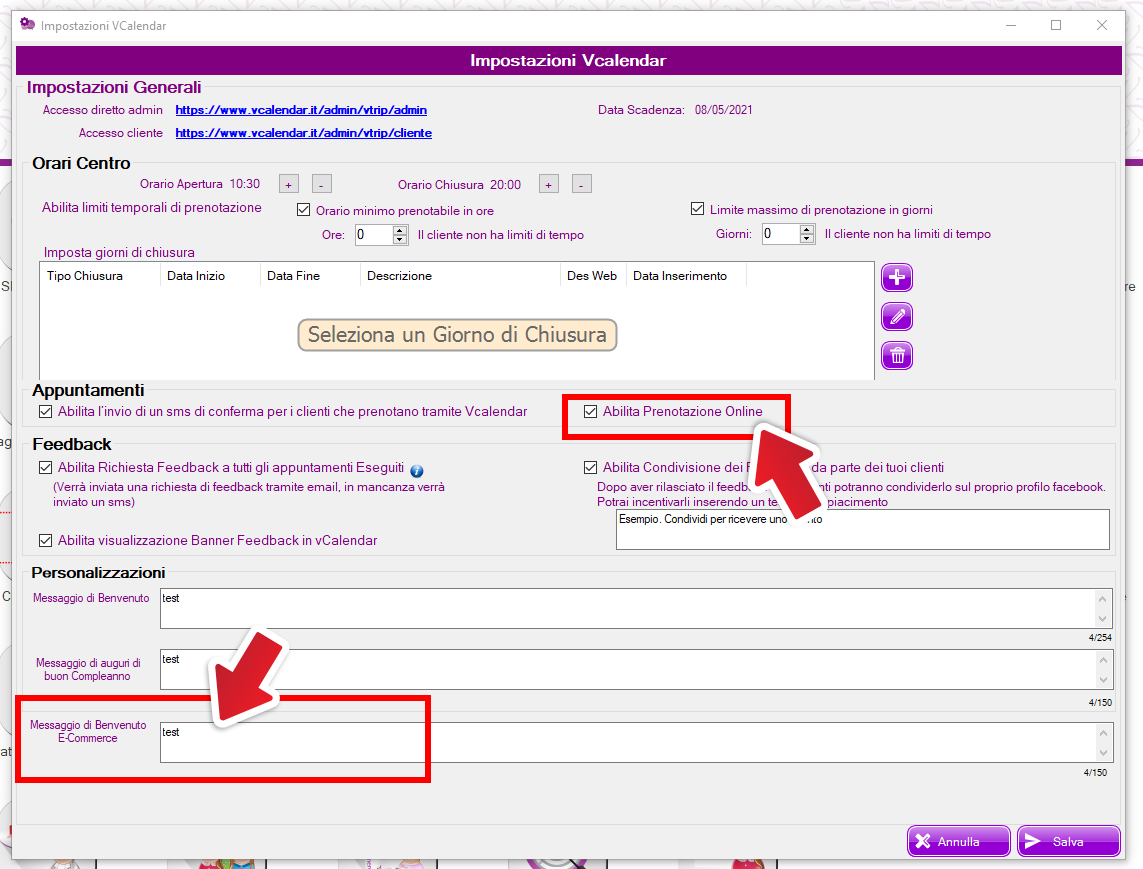Click the Seleziona un Giorno di Chiusura banner
This screenshot has width=1143, height=869.
[x=457, y=335]
